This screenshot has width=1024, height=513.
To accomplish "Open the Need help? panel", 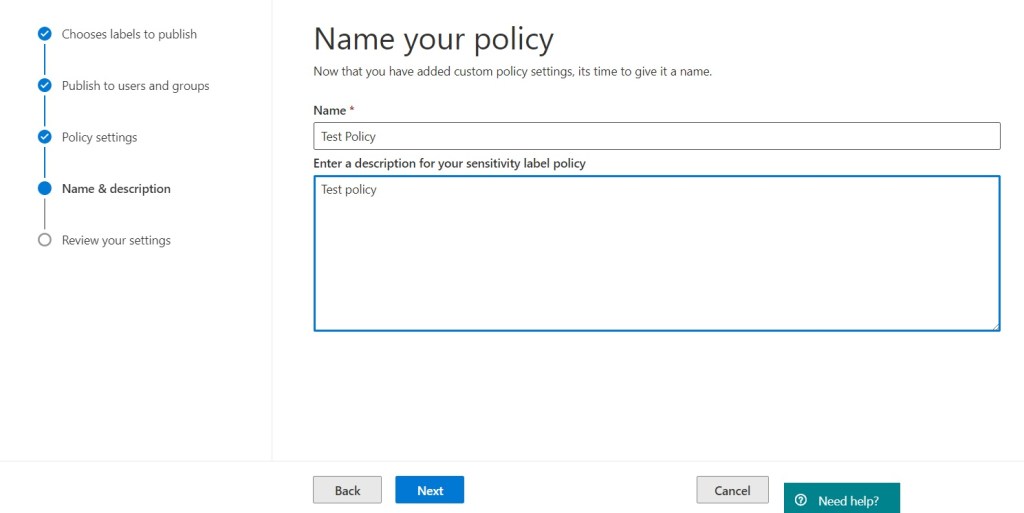I will (841, 500).
